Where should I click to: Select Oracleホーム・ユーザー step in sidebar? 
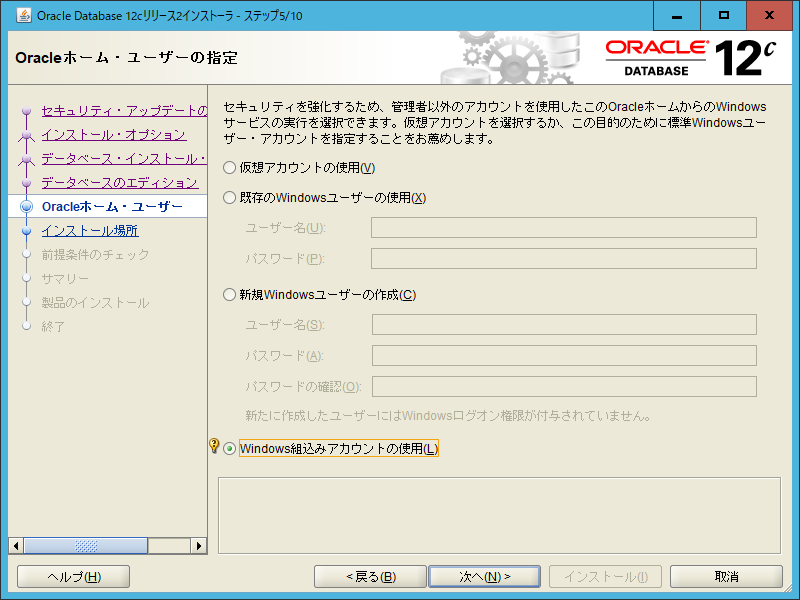tap(112, 207)
